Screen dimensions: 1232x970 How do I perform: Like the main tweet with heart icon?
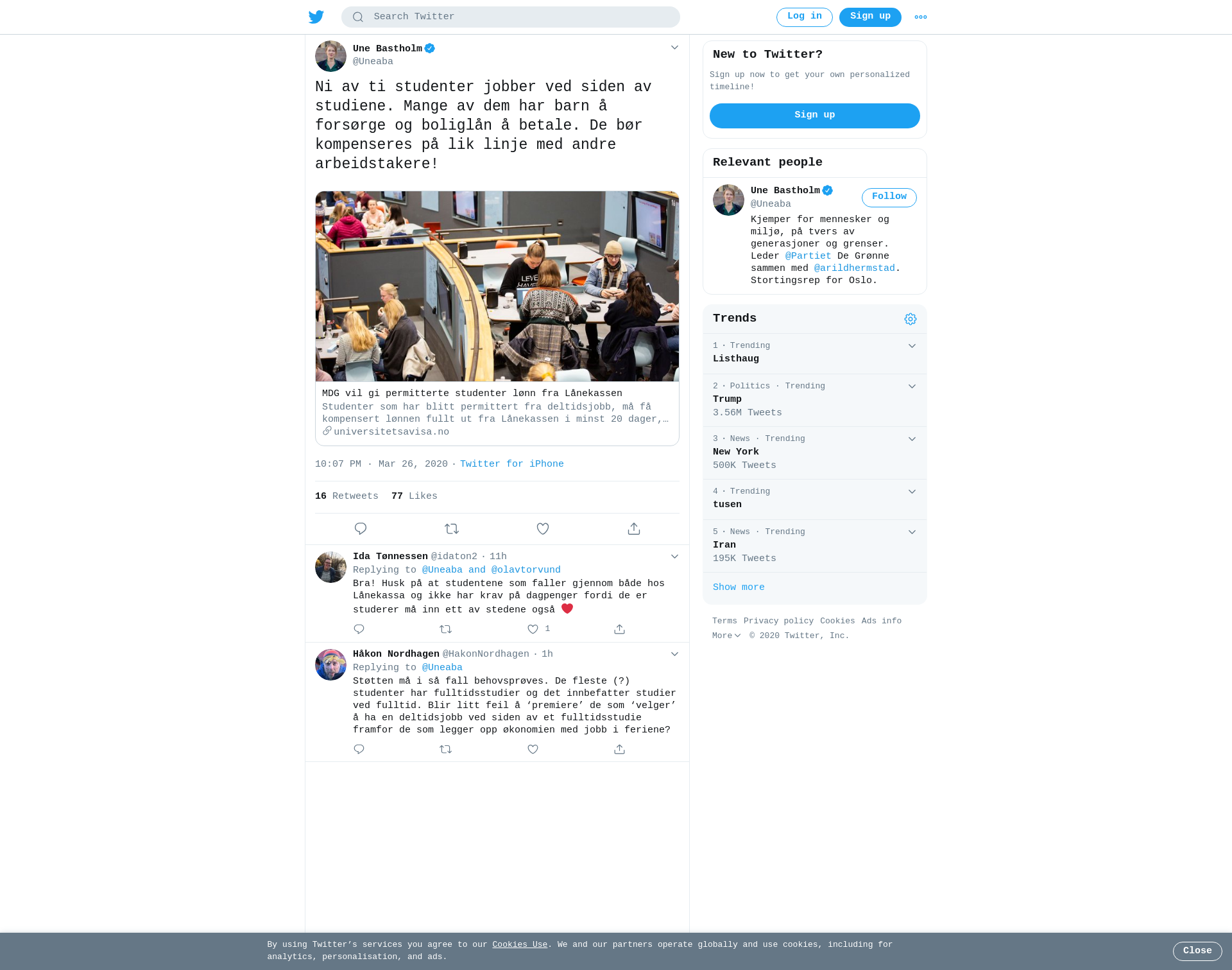pyautogui.click(x=543, y=529)
